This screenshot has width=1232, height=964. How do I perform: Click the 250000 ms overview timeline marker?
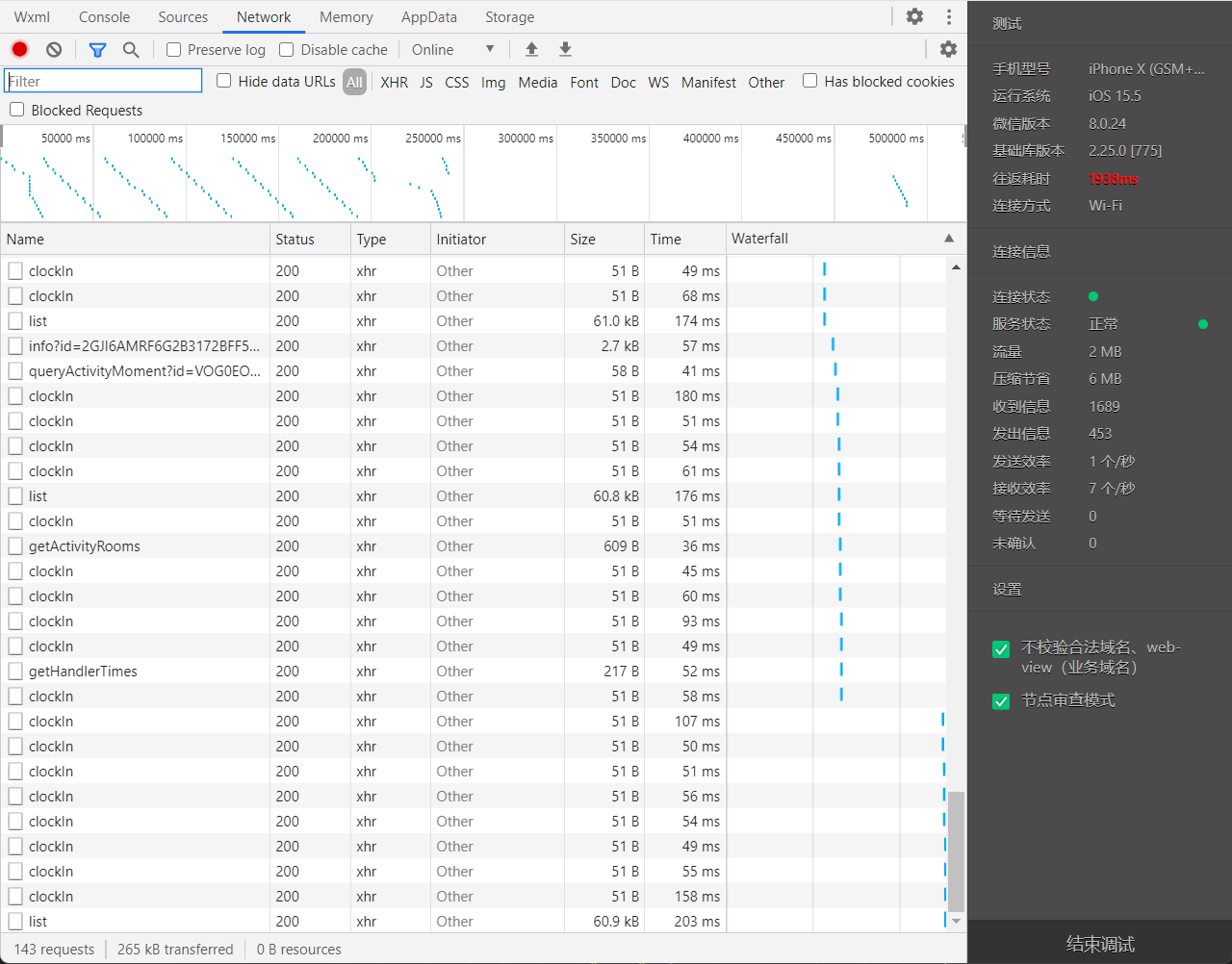coord(433,139)
